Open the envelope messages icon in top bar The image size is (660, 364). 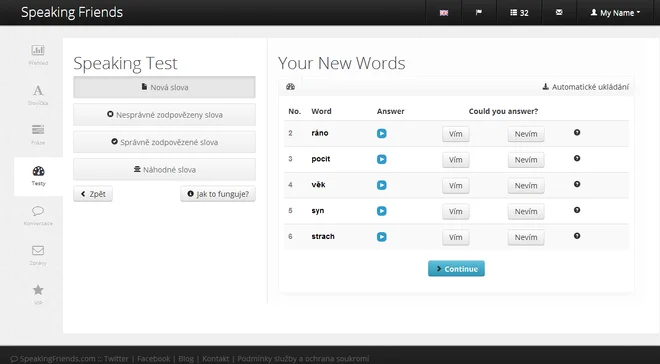559,13
